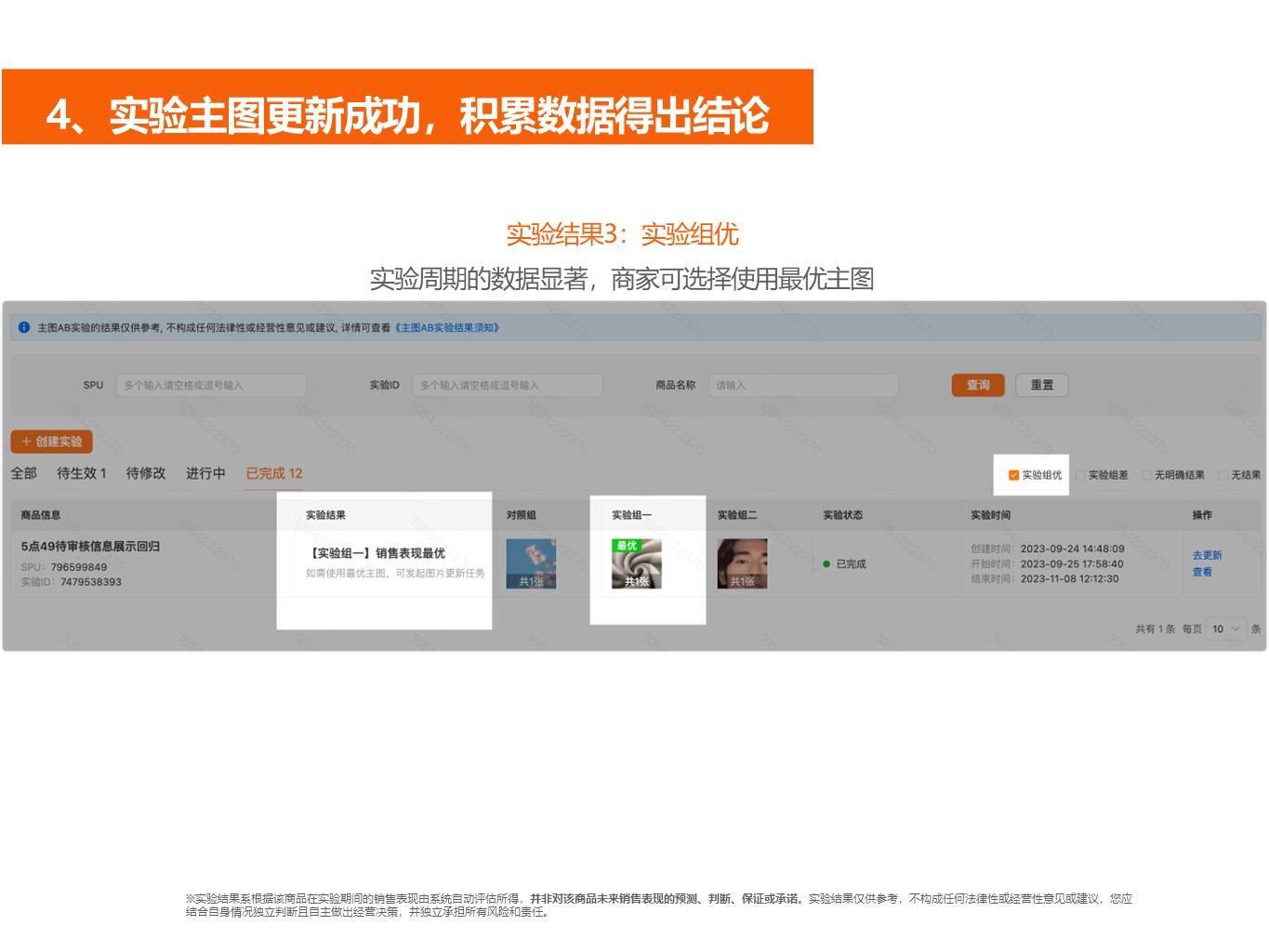Open the 对照组 image thumbnail
Image resolution: width=1269 pixels, height=952 pixels.
[531, 563]
